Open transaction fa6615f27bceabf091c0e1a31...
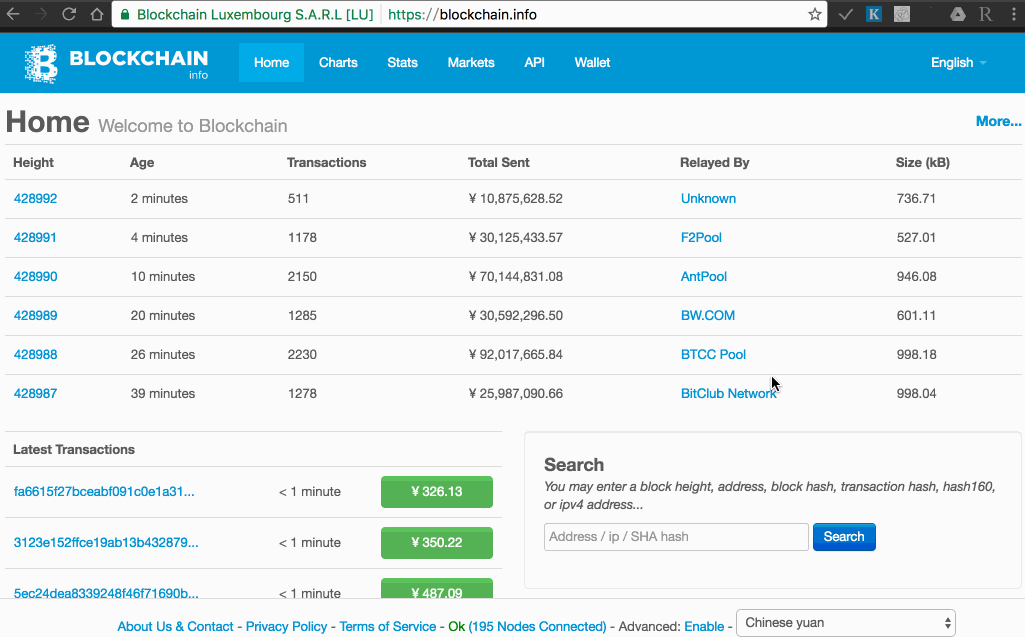This screenshot has height=637, width=1025. [104, 492]
